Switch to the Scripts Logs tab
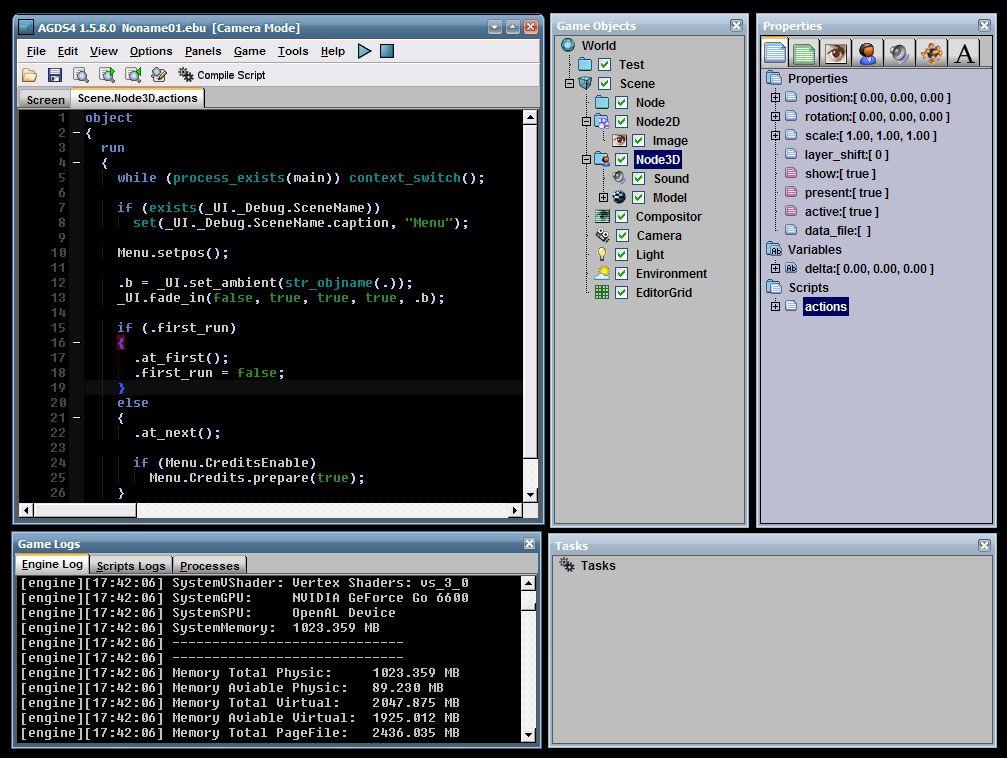 [130, 566]
